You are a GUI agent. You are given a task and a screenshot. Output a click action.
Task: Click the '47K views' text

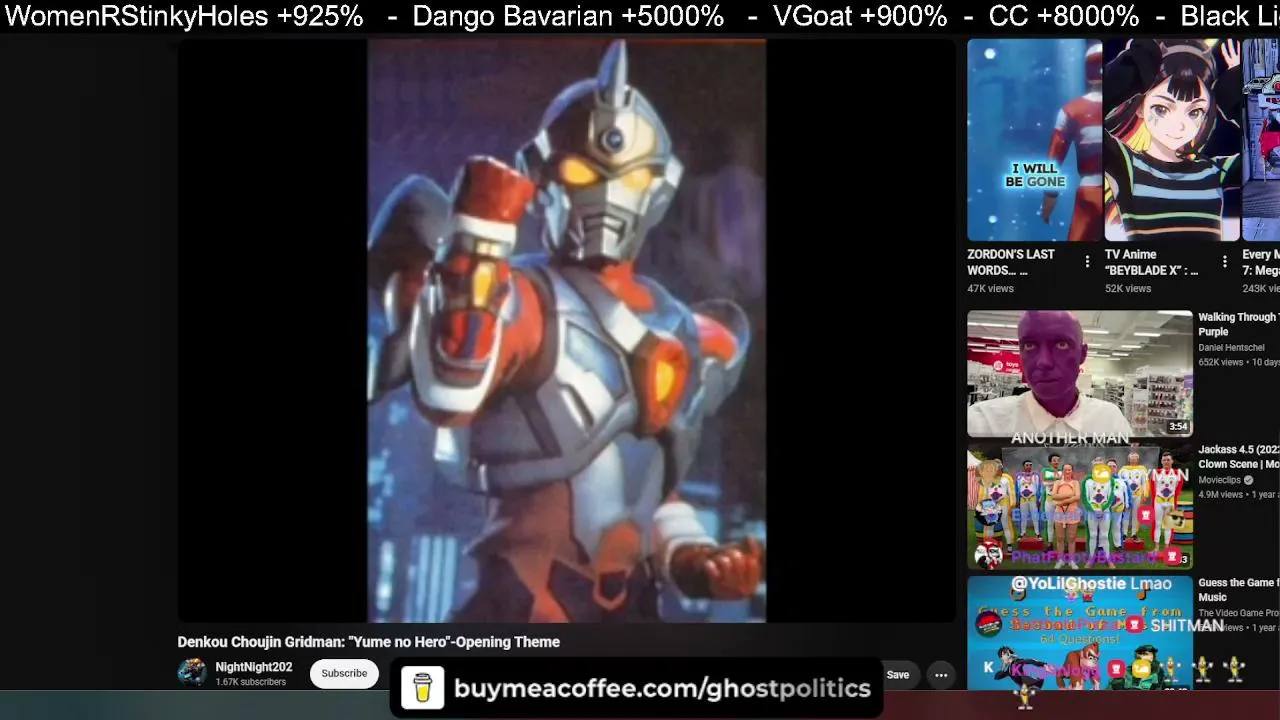pyautogui.click(x=990, y=288)
